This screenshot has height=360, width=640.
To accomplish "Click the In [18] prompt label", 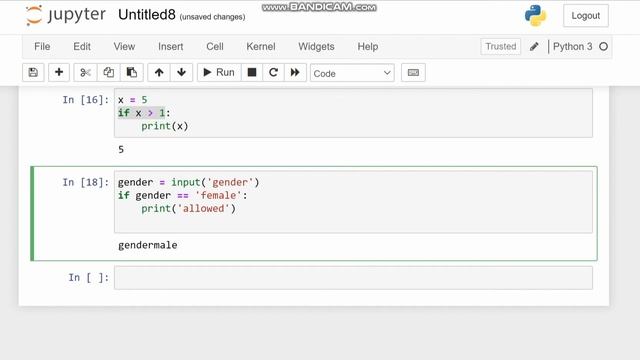I will (86, 182).
